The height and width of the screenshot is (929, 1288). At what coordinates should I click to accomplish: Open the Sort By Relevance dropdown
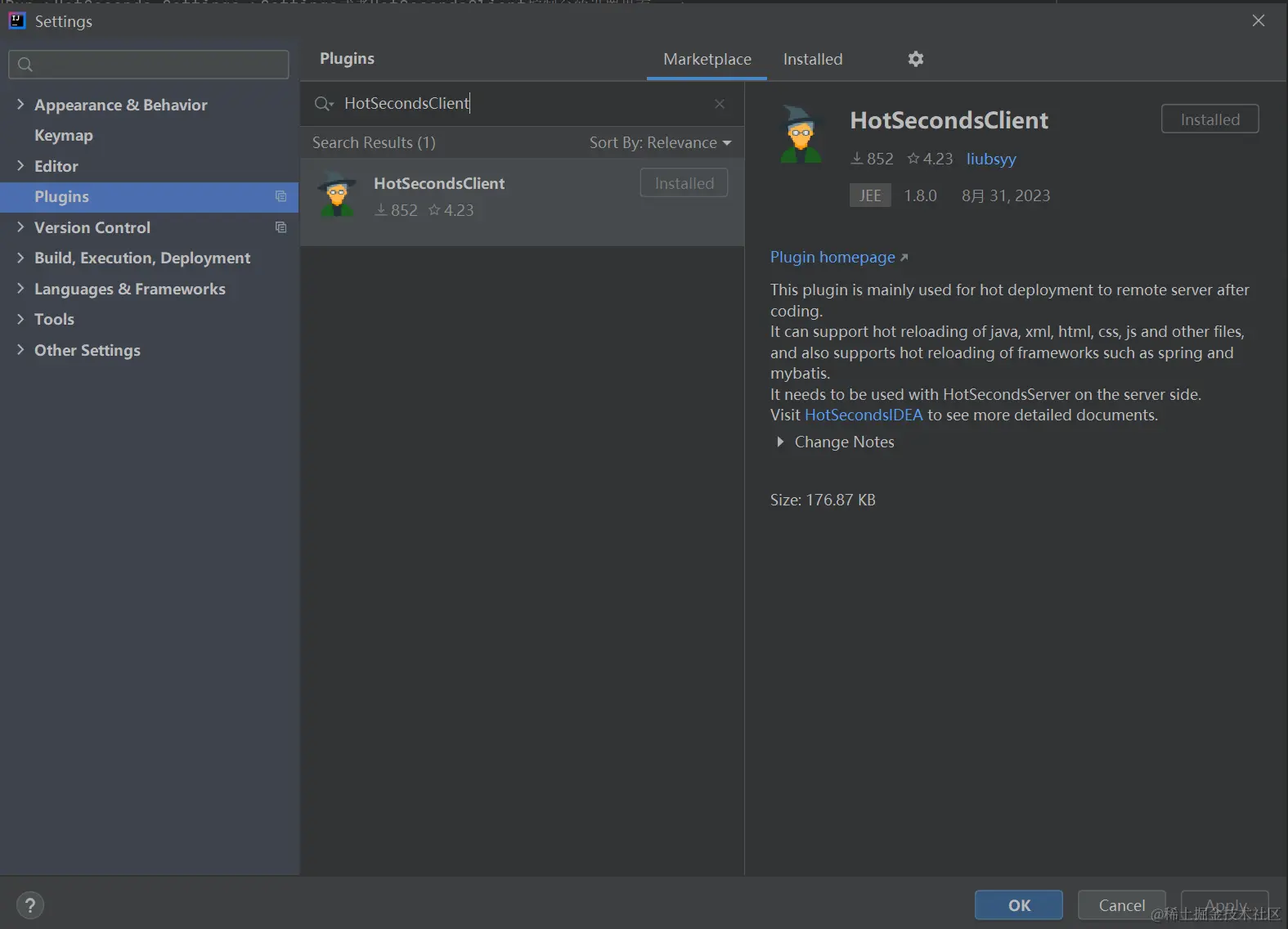660,142
